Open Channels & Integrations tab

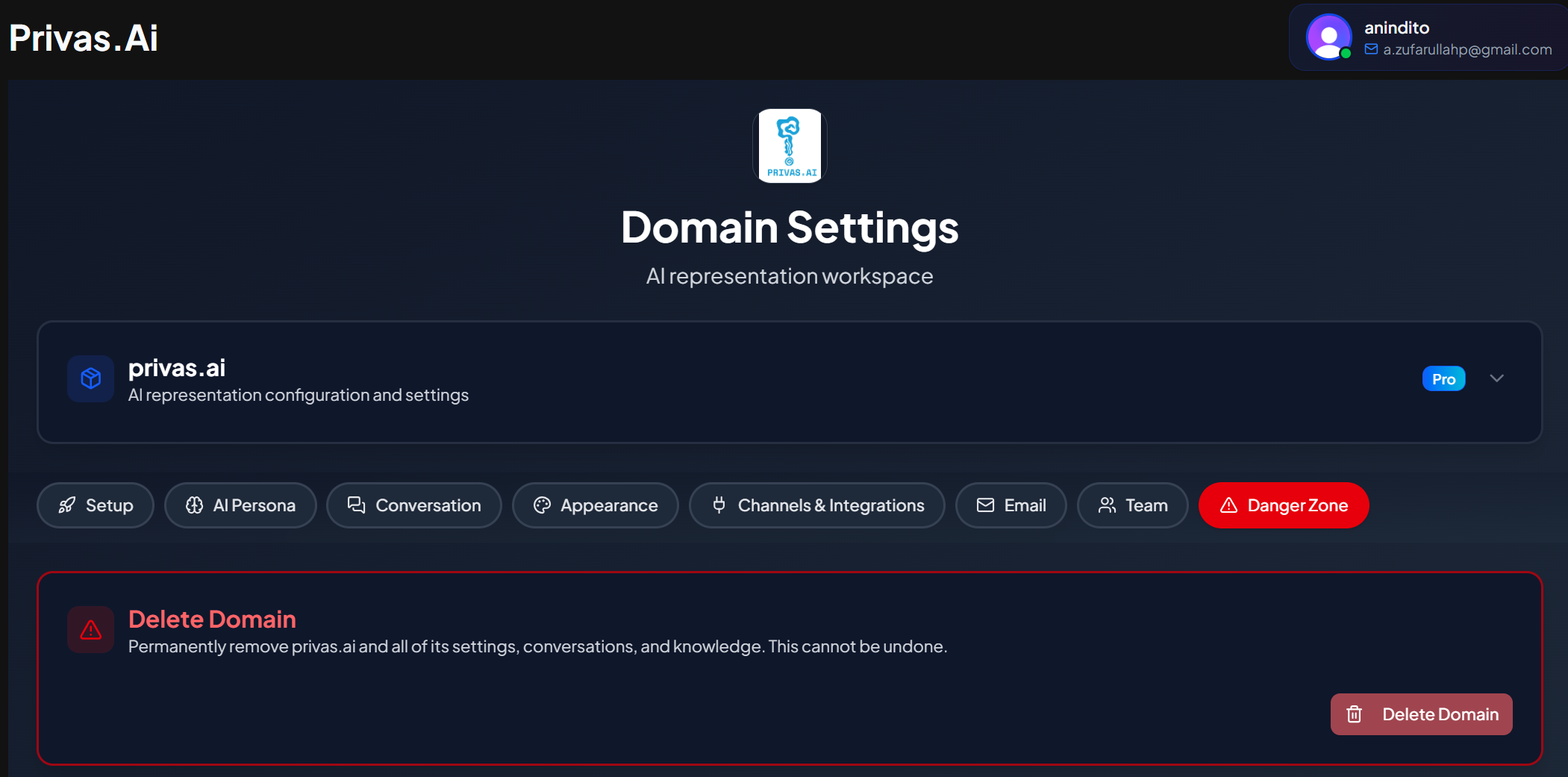[817, 505]
